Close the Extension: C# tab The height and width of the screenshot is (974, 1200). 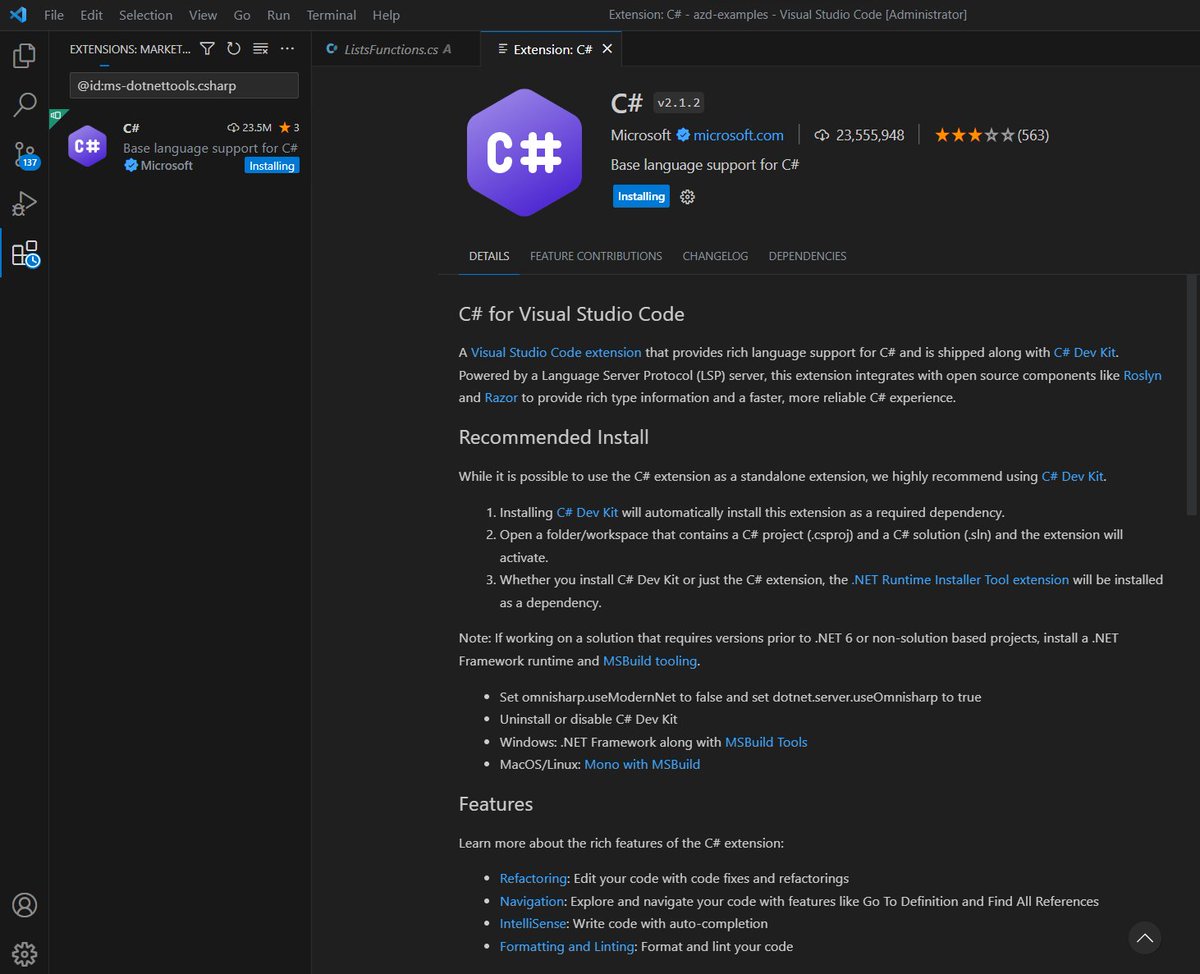[x=607, y=49]
